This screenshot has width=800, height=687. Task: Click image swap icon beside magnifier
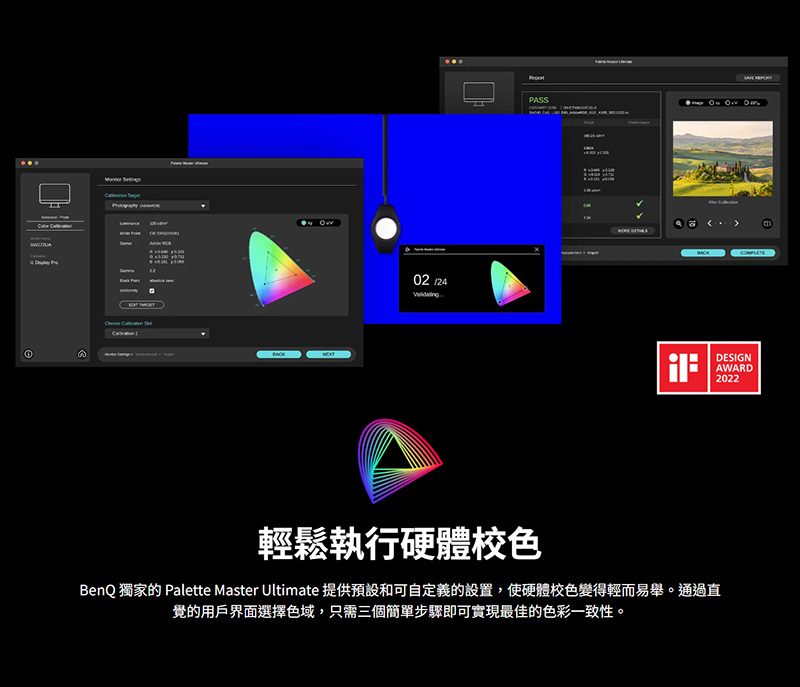692,223
